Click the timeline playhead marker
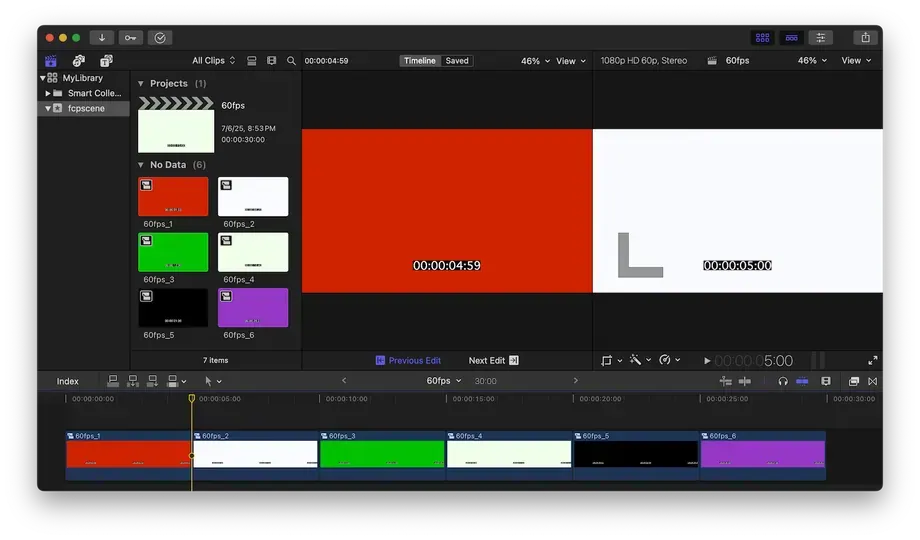 [191, 399]
